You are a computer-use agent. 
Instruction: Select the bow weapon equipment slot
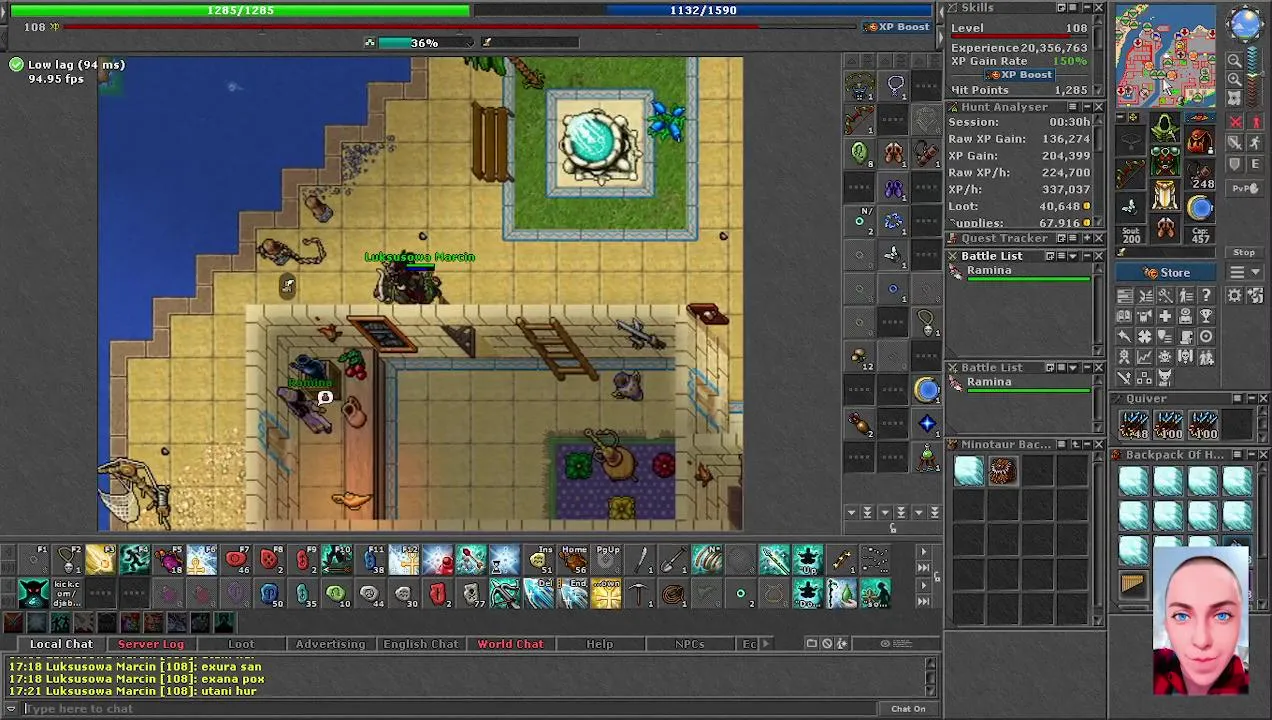pos(1129,173)
